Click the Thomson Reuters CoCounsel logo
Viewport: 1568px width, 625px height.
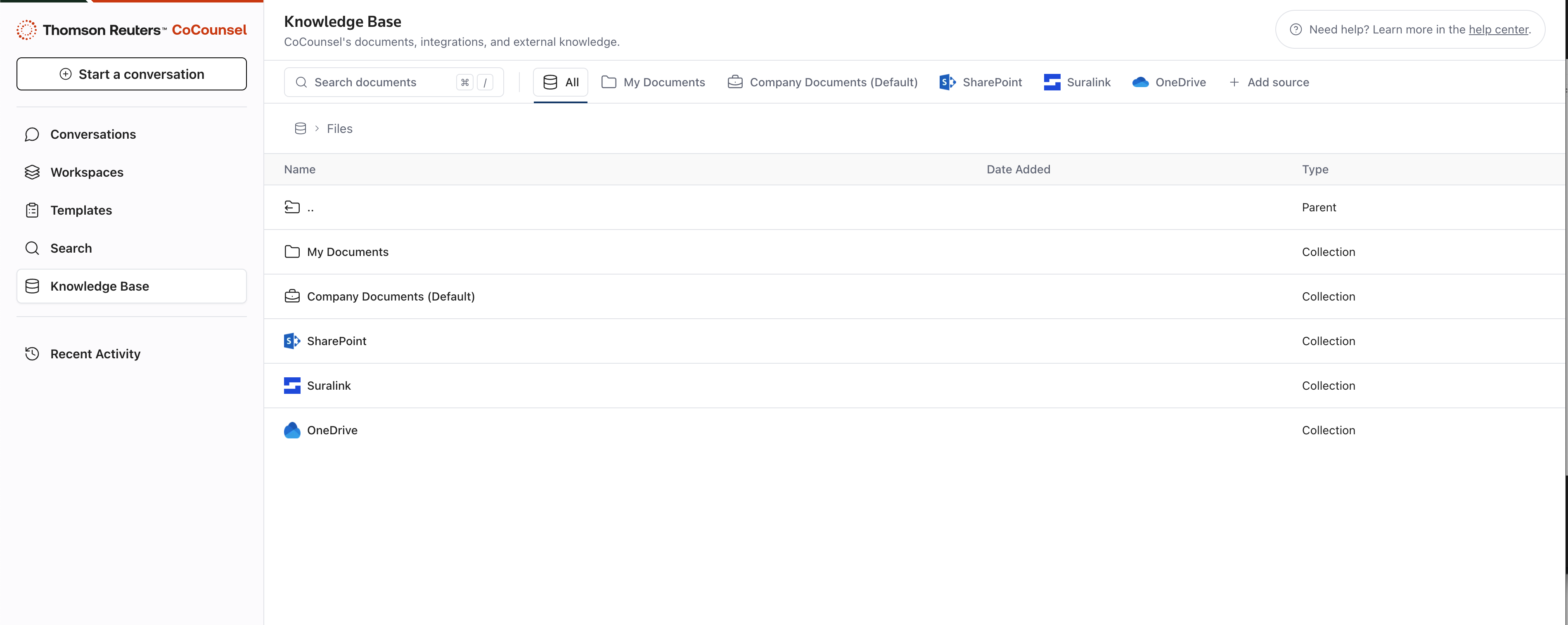click(x=131, y=30)
